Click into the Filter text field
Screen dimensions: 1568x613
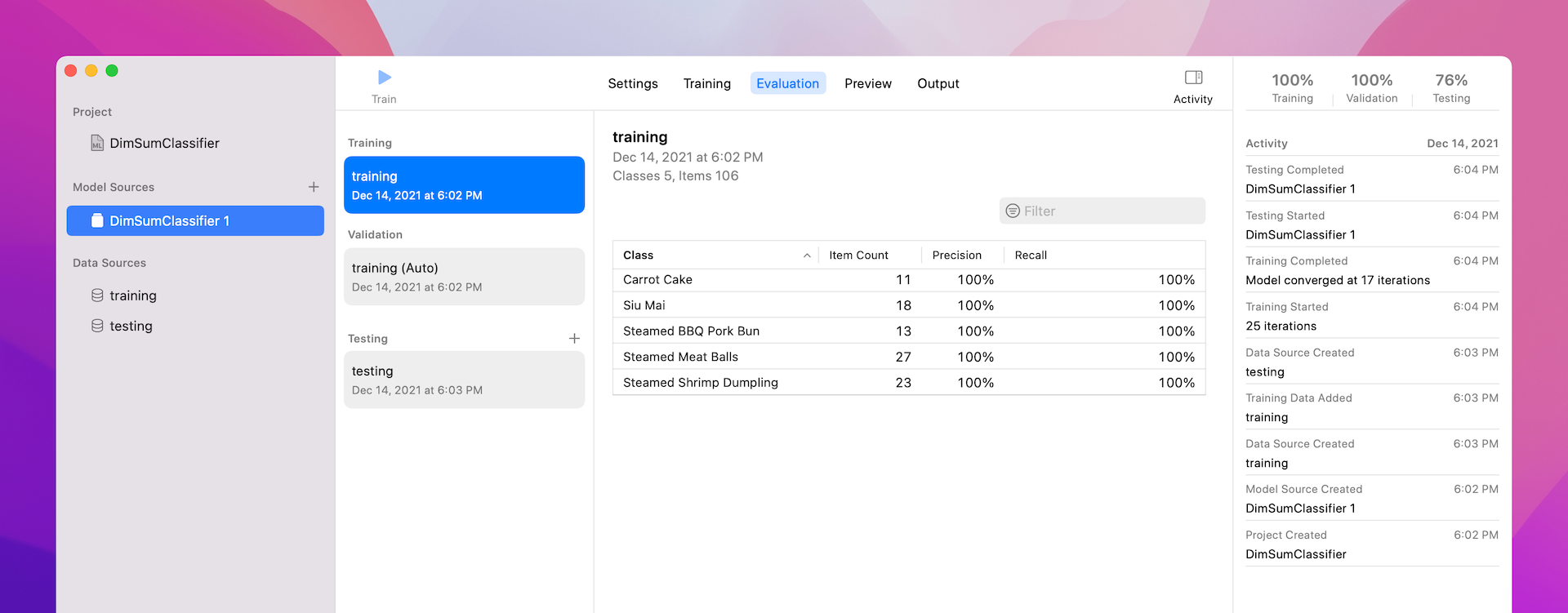(x=1111, y=211)
